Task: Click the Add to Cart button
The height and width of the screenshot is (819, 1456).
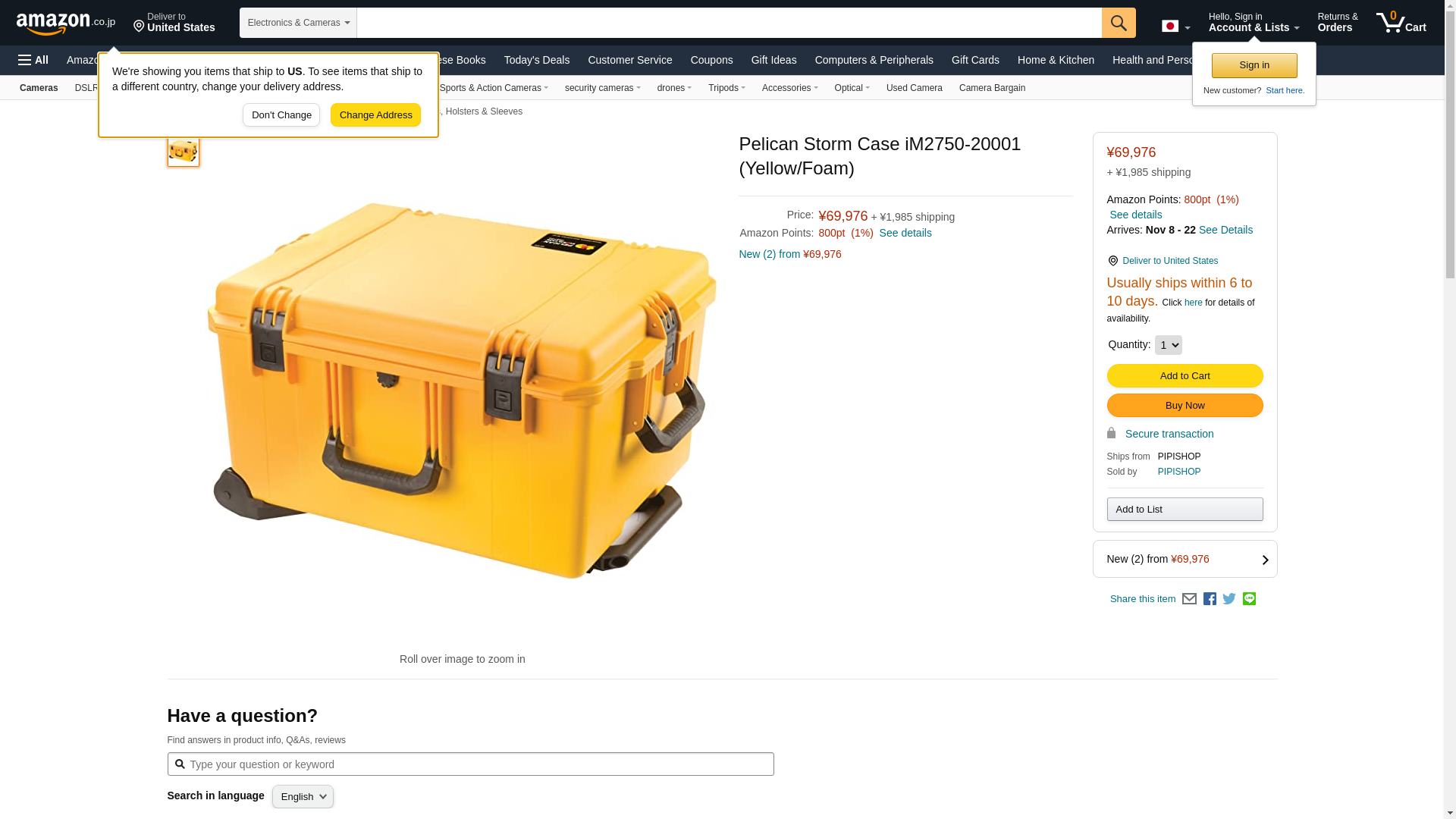Action: [1185, 376]
